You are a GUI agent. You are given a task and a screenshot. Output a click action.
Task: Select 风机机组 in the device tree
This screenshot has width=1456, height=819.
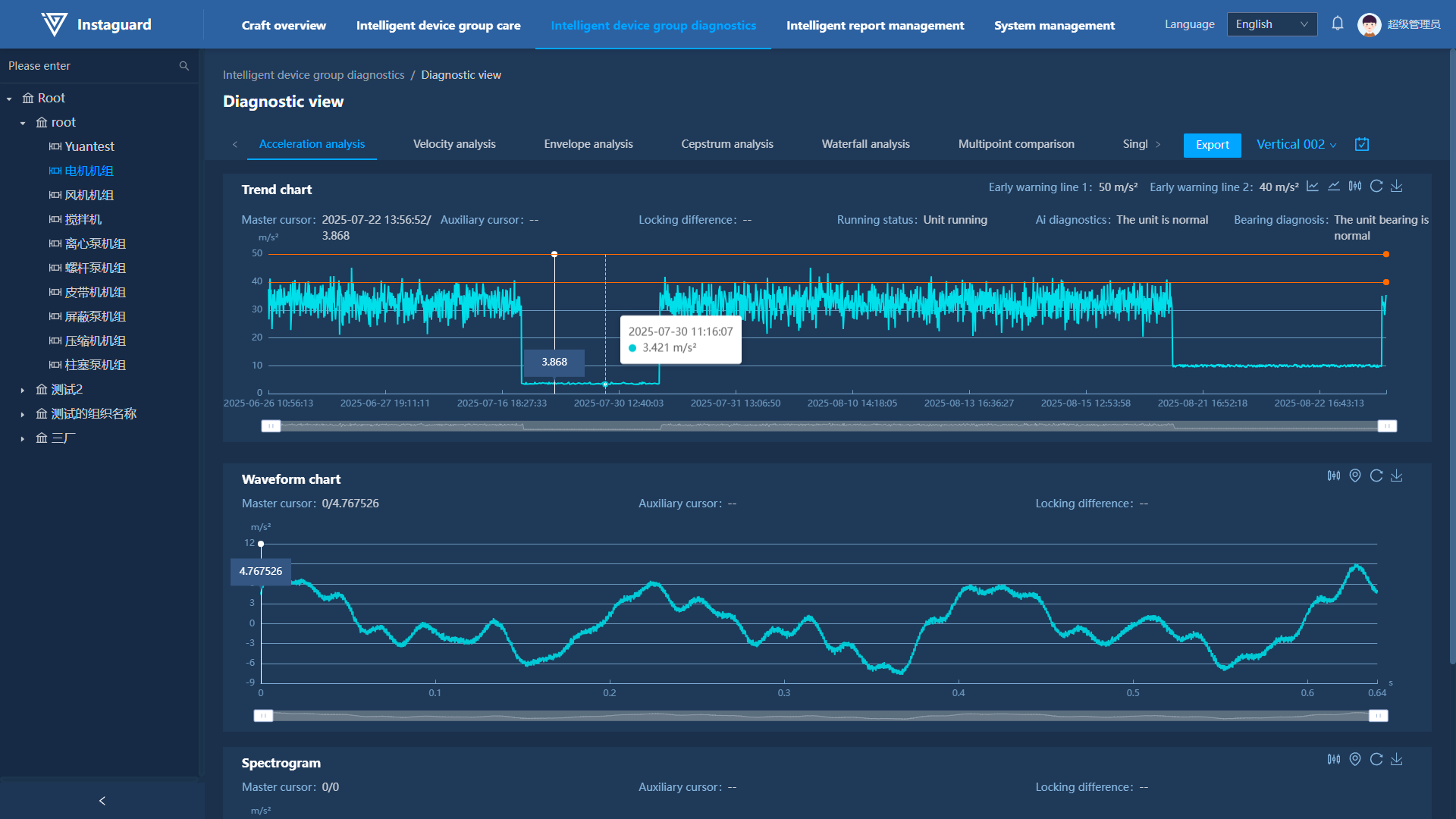[89, 195]
